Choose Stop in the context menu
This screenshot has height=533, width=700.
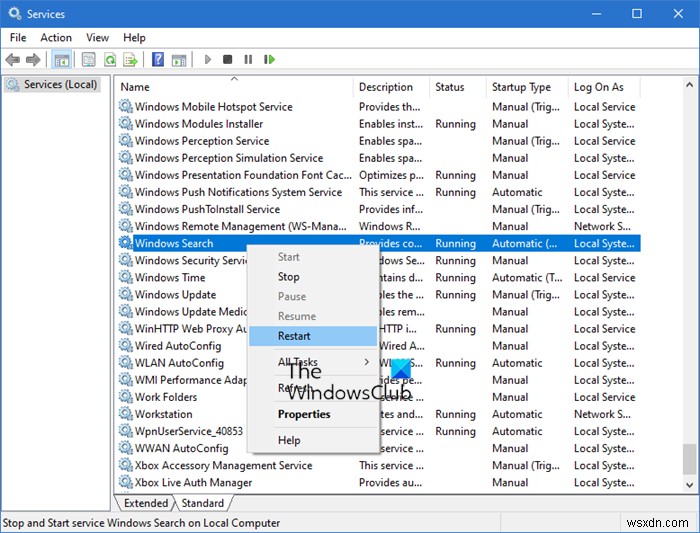312,277
